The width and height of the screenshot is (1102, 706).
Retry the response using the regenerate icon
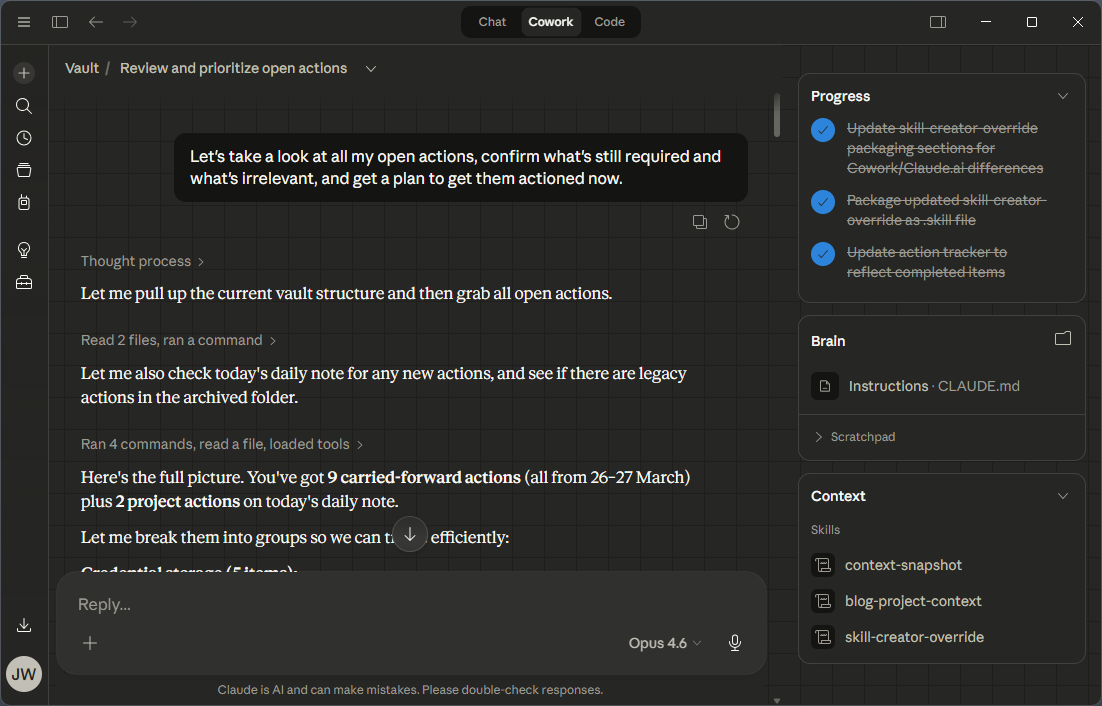click(731, 221)
